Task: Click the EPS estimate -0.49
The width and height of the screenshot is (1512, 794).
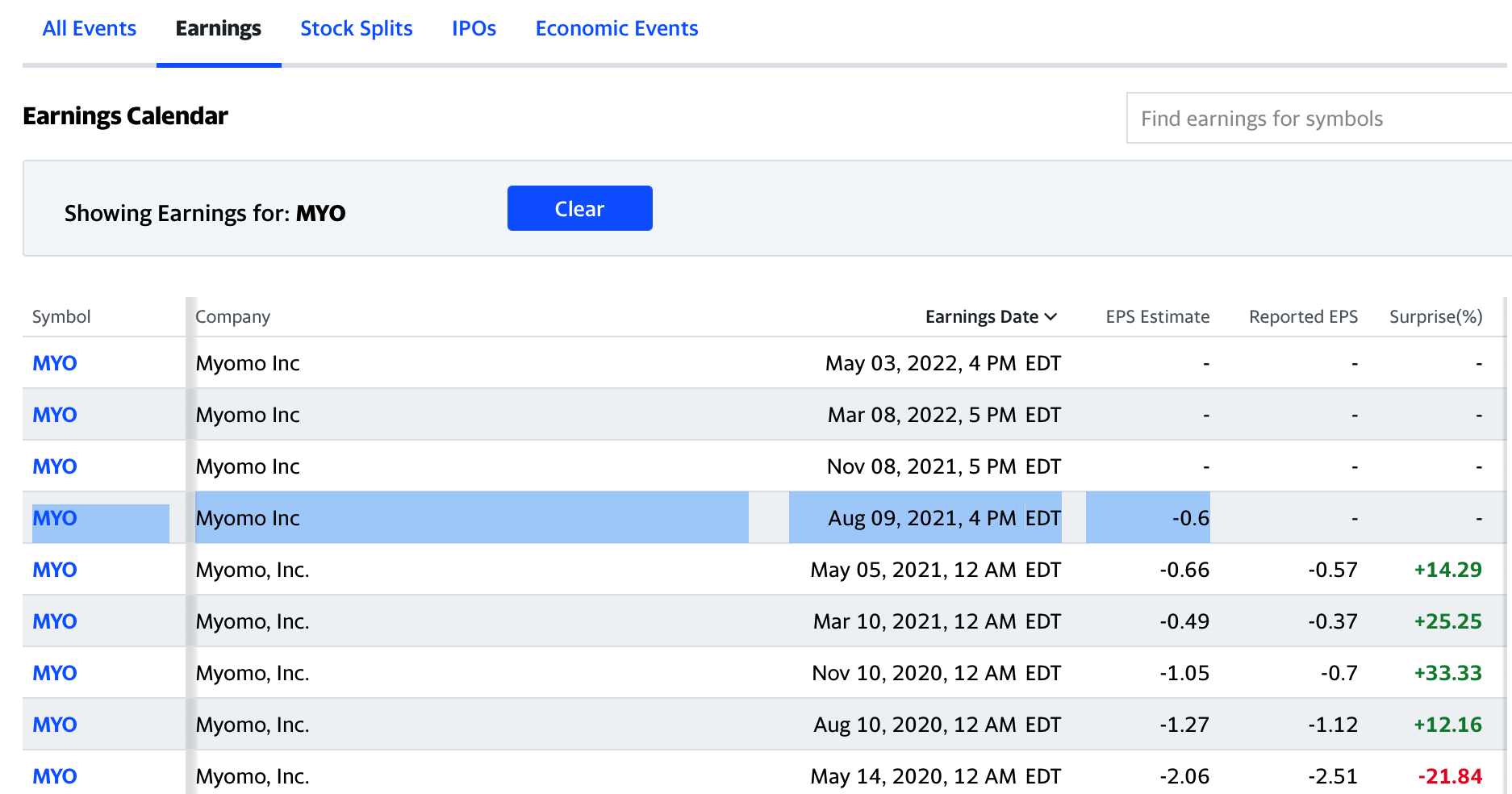Action: tap(1184, 621)
